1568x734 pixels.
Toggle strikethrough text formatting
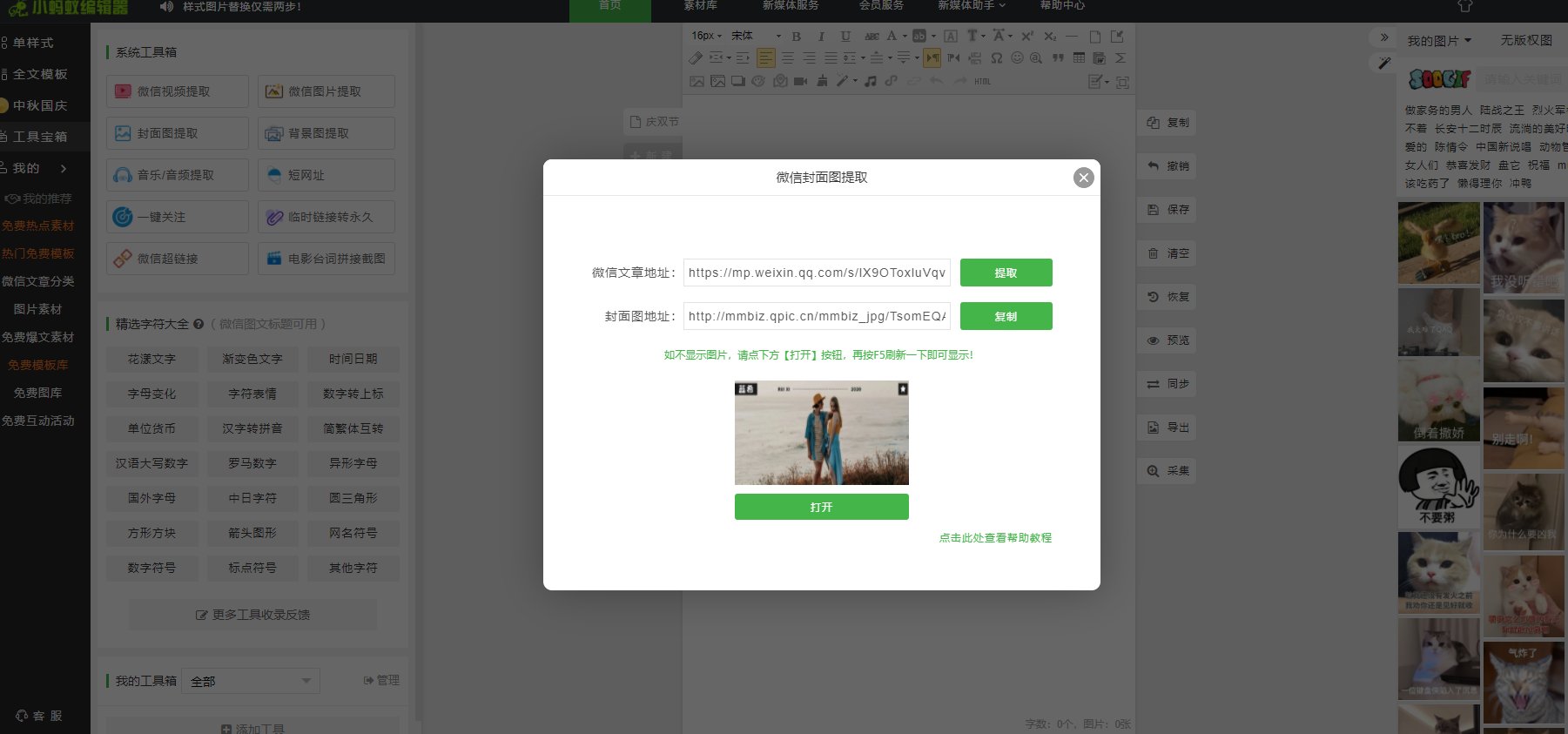(x=871, y=36)
